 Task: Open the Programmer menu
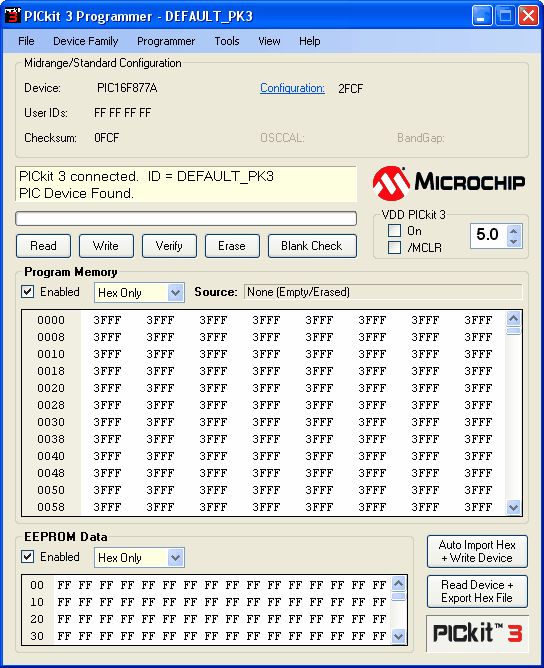(x=166, y=41)
